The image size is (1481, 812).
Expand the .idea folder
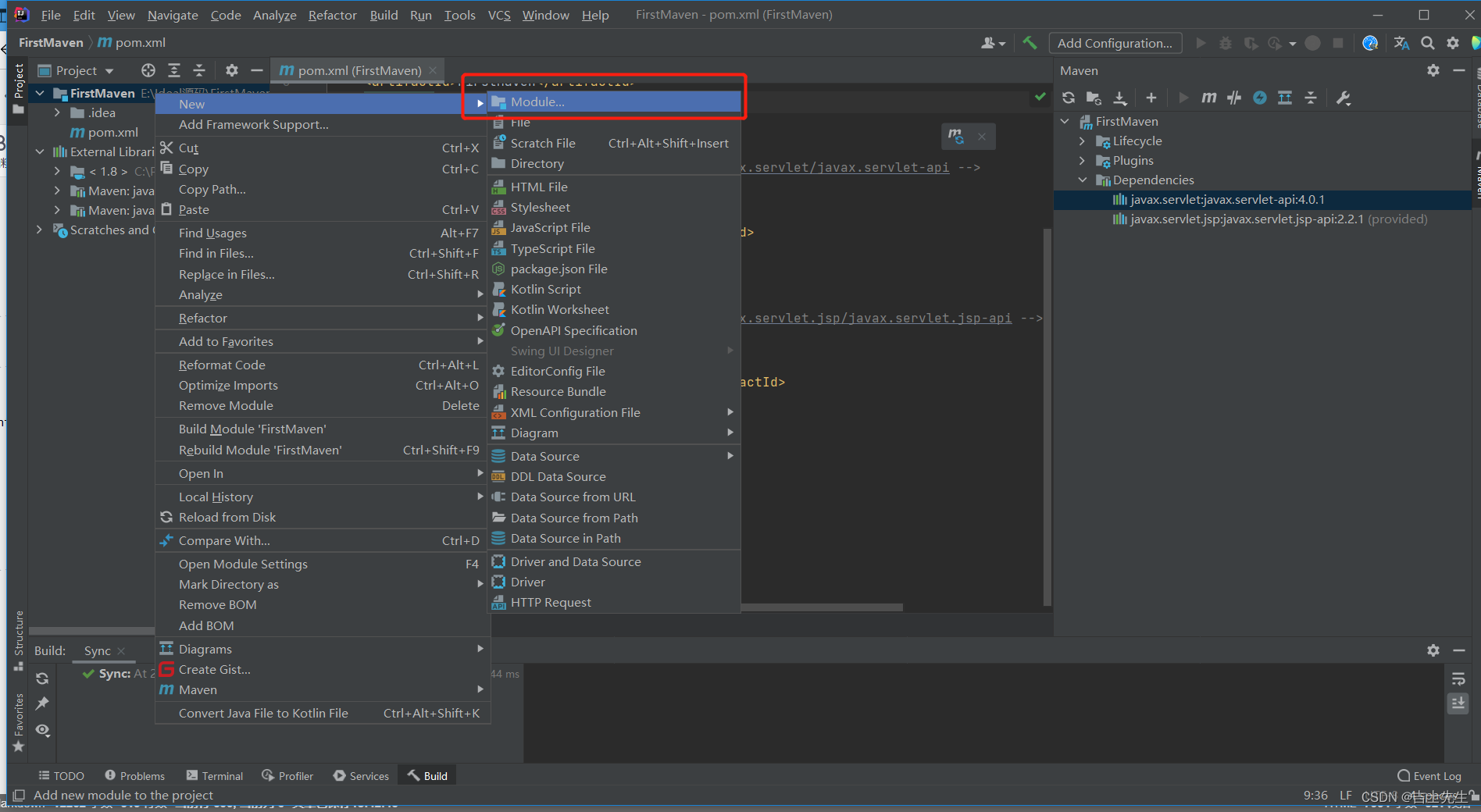click(57, 112)
